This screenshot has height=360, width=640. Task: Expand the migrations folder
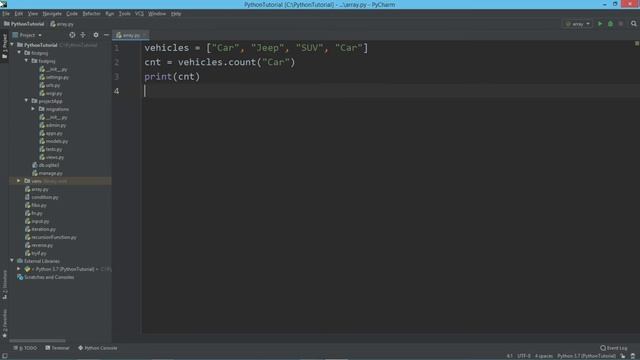point(33,109)
